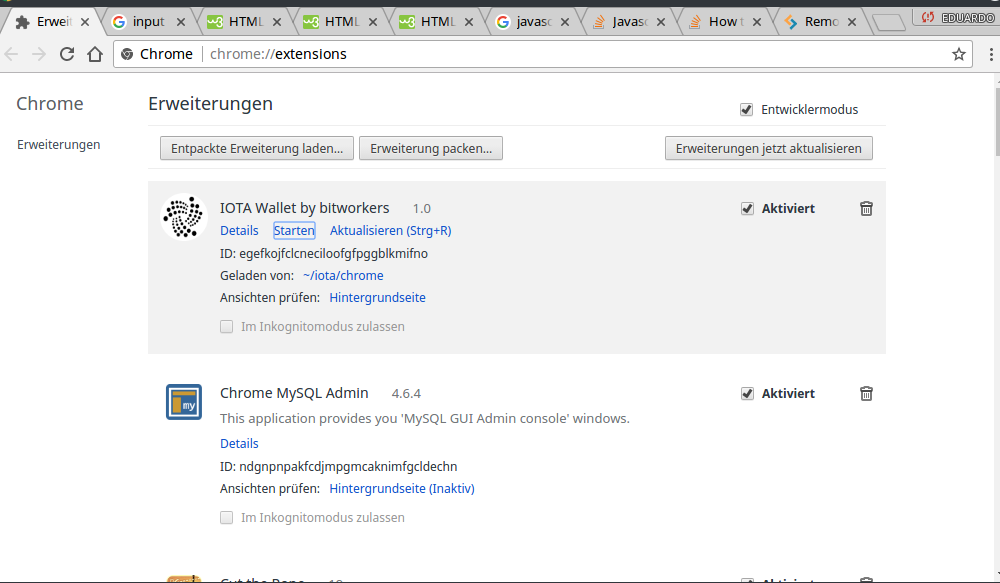Click the Home button in the toolbar
Screen dimensions: 1000x583
(95, 54)
